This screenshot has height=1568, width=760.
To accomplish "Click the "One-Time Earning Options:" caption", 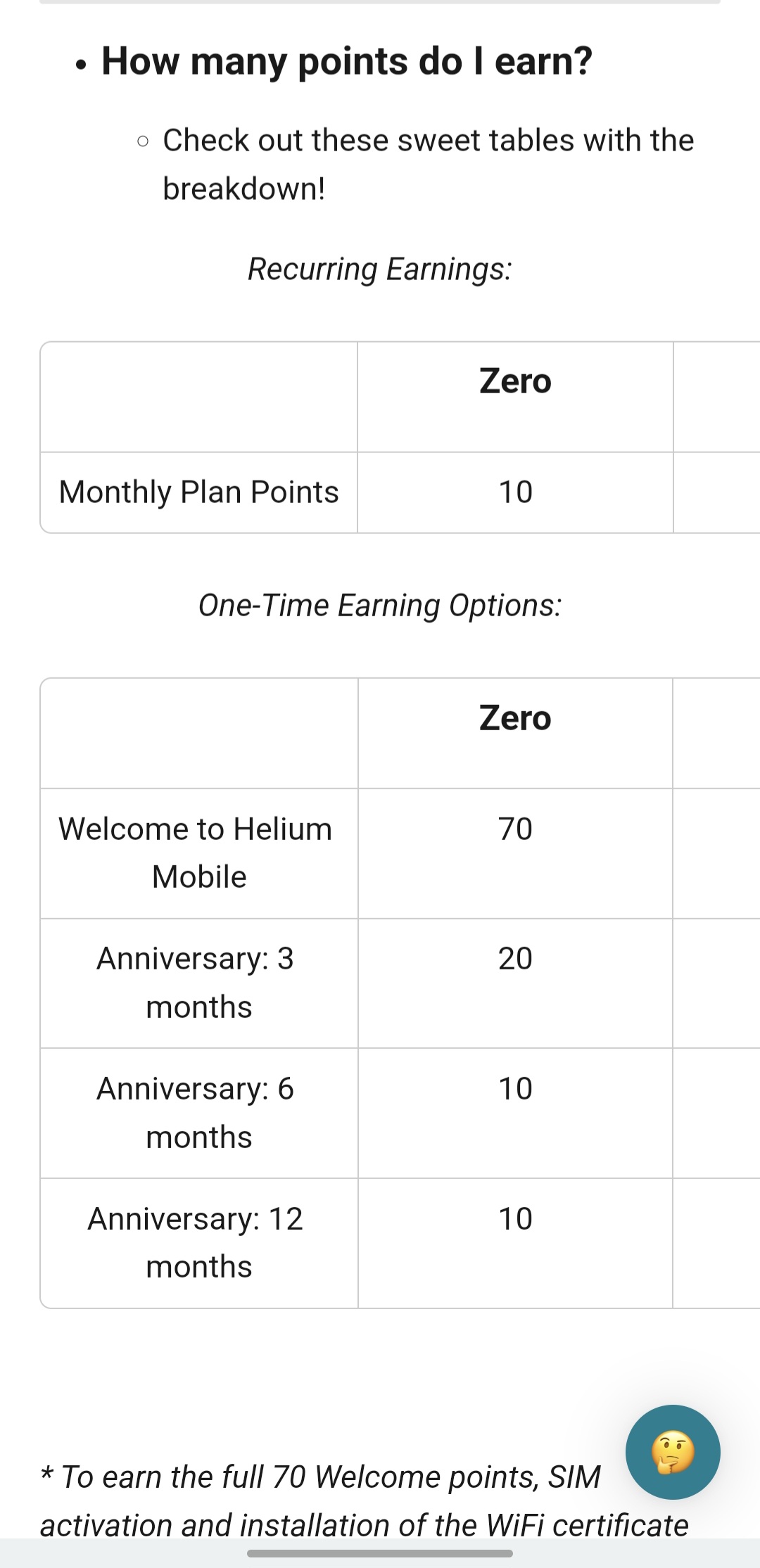I will [x=380, y=606].
